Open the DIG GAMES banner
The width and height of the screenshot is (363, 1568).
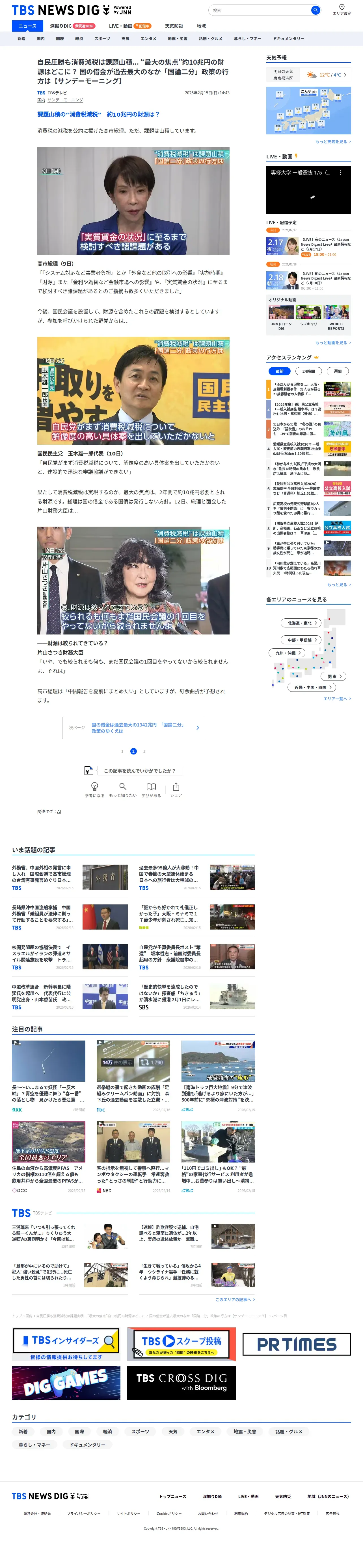coord(66,1383)
